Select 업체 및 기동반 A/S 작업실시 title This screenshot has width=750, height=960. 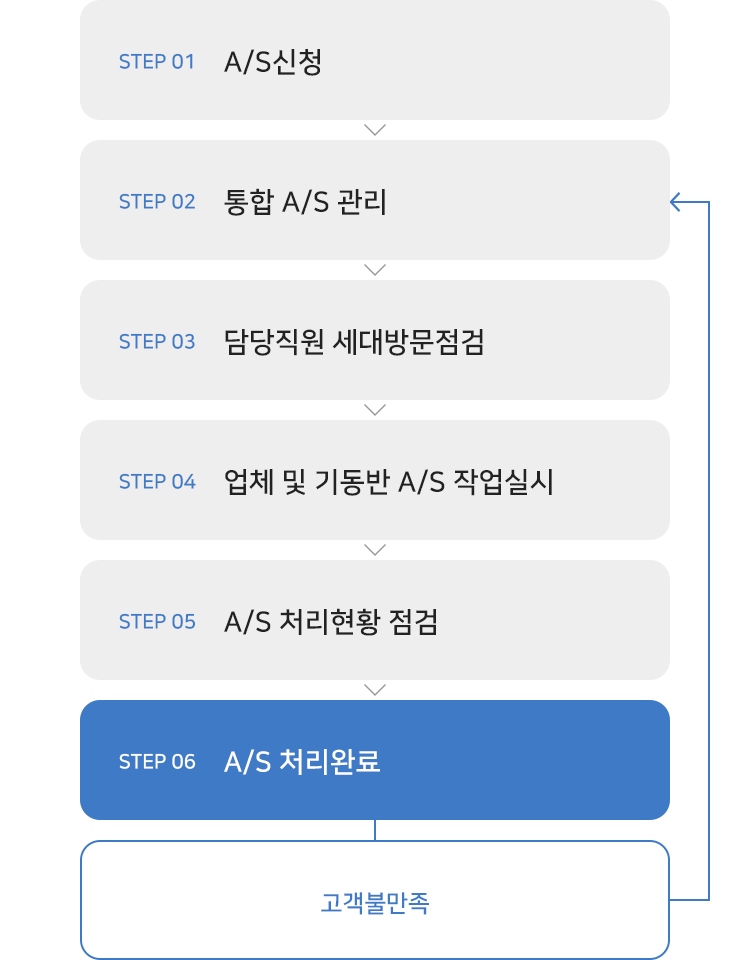389,482
